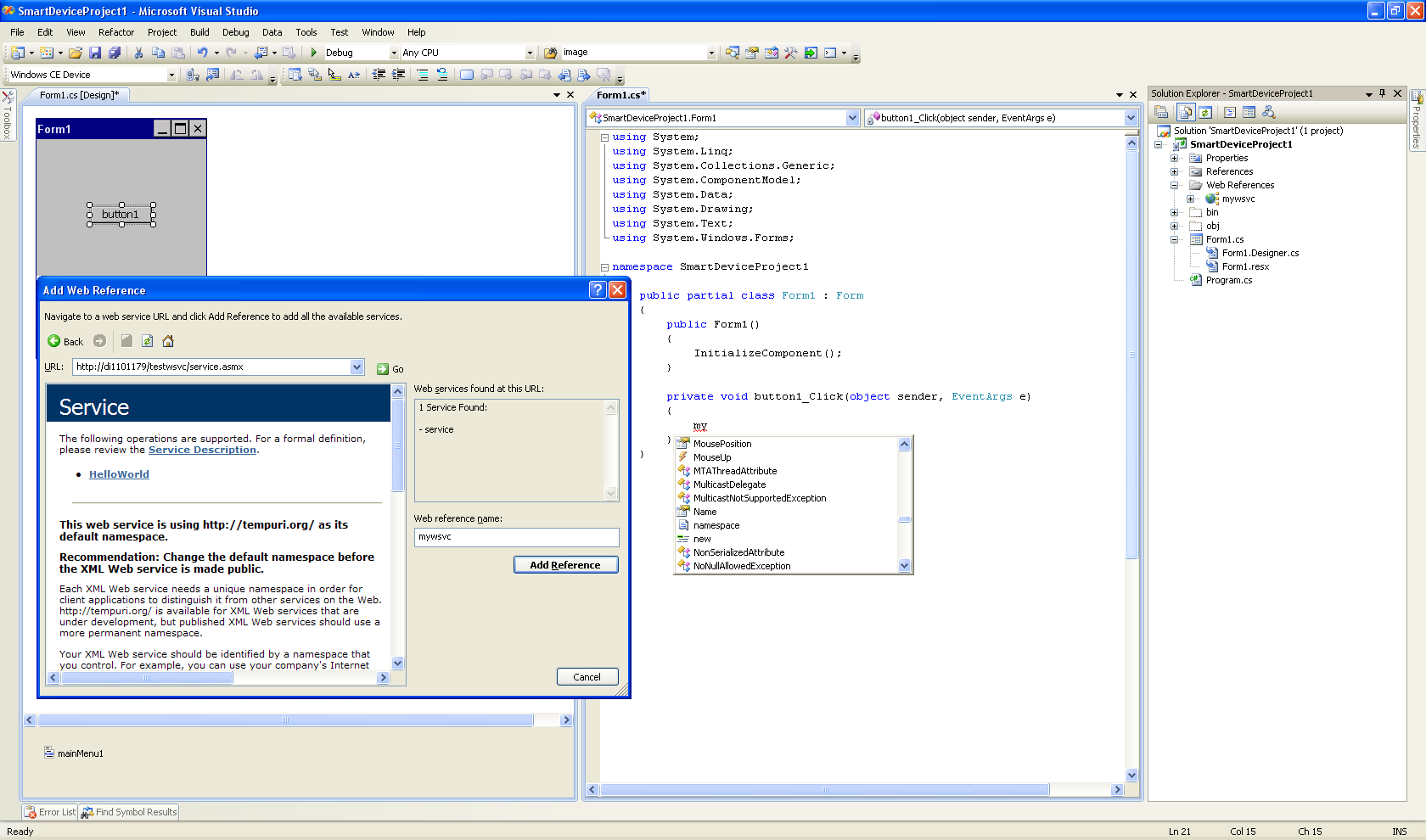Viewport: 1426px width, 840px height.
Task: Expand the bin folder node
Action: tap(1174, 212)
